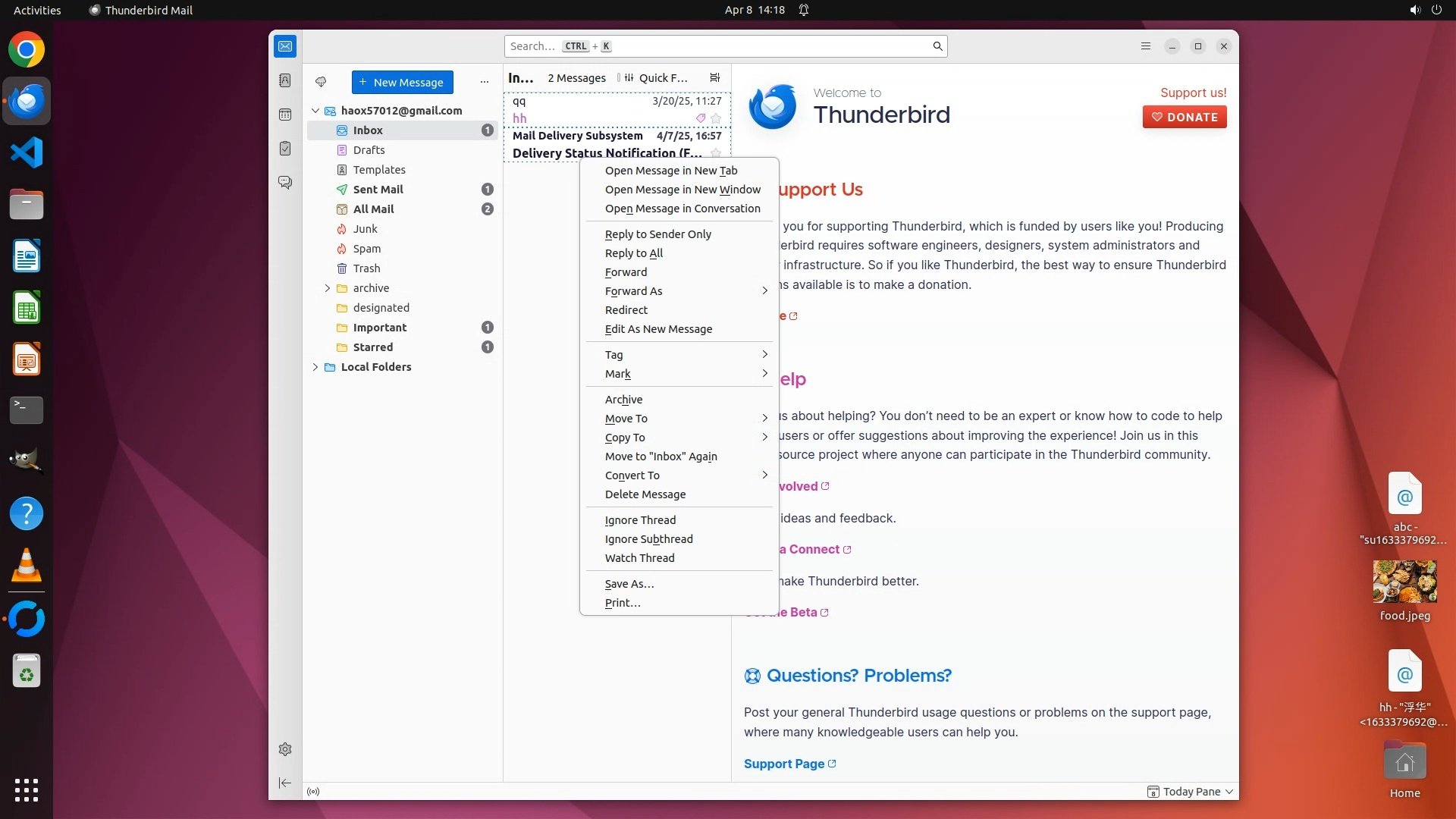Collapse the spaces toolbar
The image size is (1456, 819).
click(285, 783)
